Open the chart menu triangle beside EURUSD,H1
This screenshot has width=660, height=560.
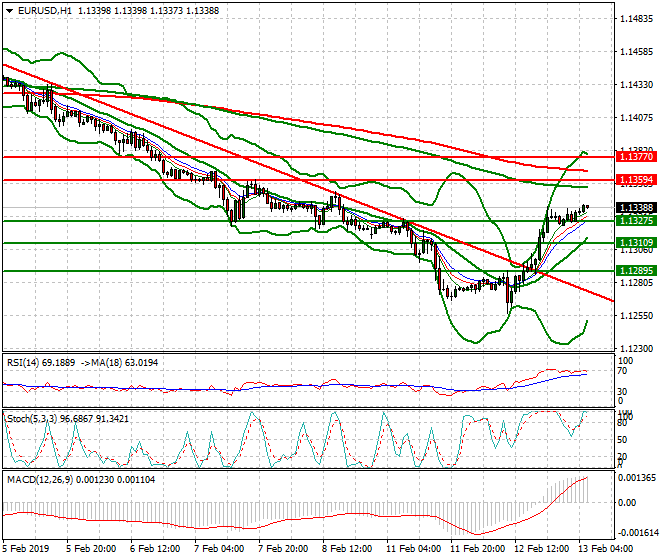coord(9,11)
